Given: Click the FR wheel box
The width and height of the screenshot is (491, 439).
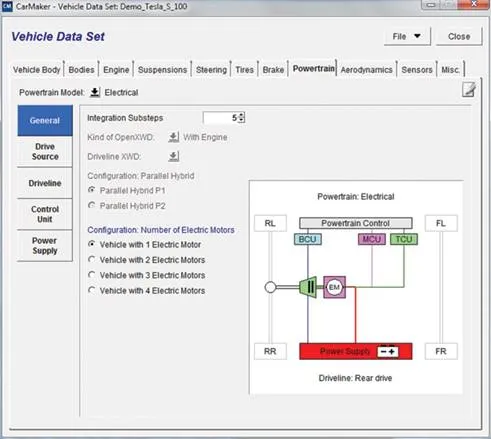Looking at the screenshot, I should point(441,351).
